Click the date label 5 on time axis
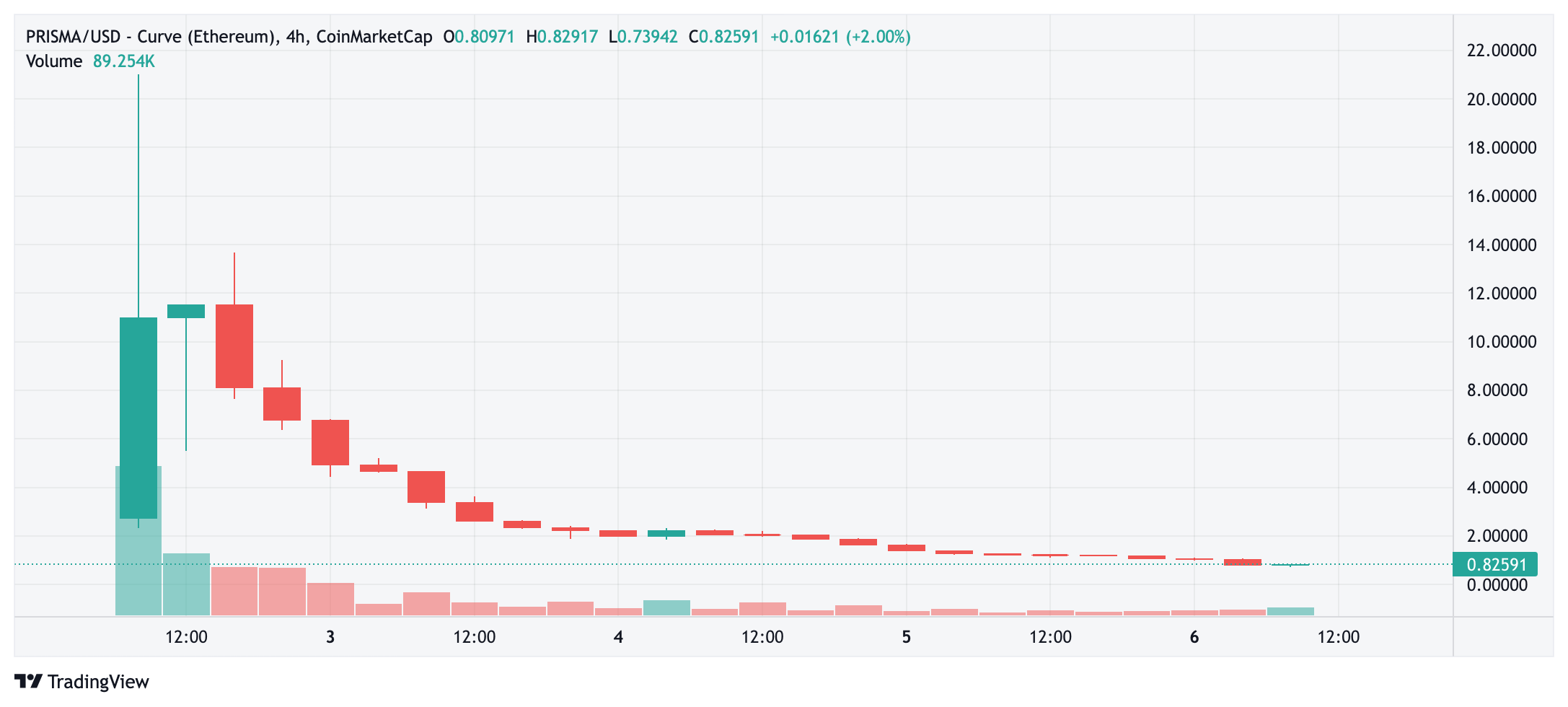1568x707 pixels. 907,637
